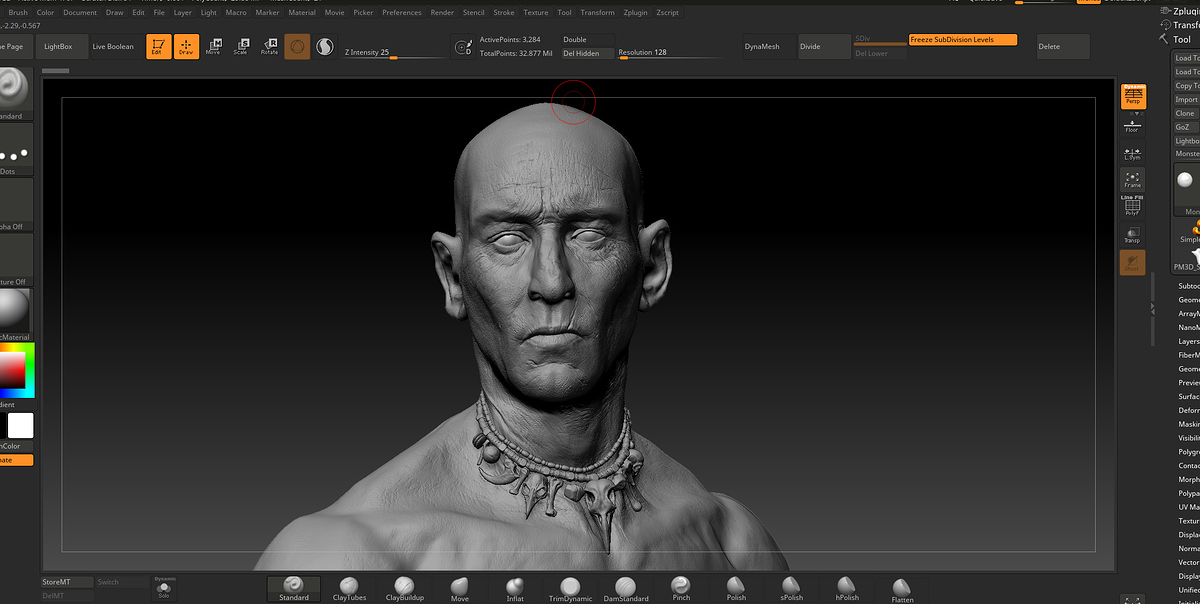Image resolution: width=1200 pixels, height=604 pixels.
Task: Enable Live Boolean mode
Action: (x=113, y=47)
